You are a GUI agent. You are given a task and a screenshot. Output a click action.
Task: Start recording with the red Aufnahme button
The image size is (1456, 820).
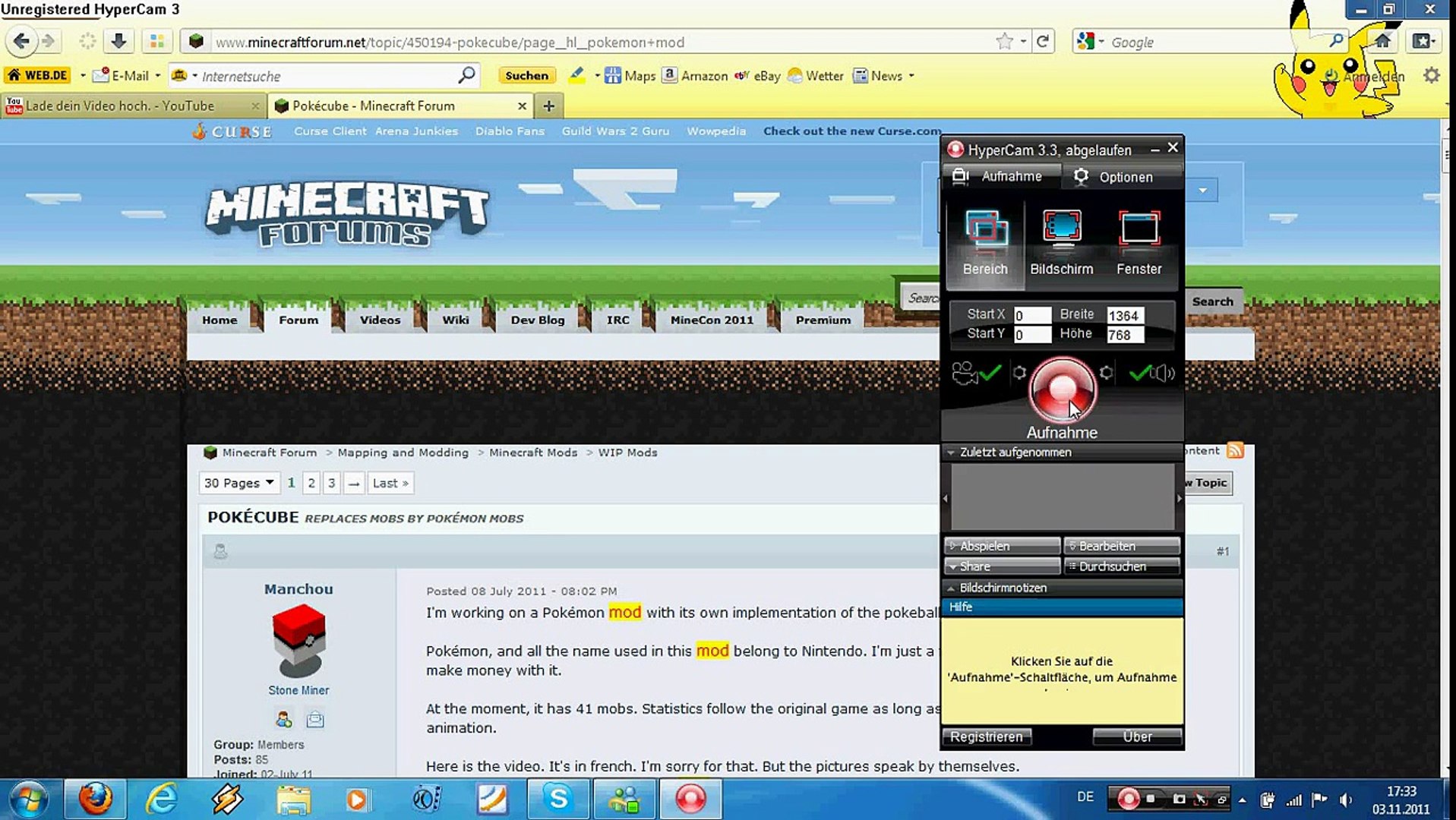1062,389
